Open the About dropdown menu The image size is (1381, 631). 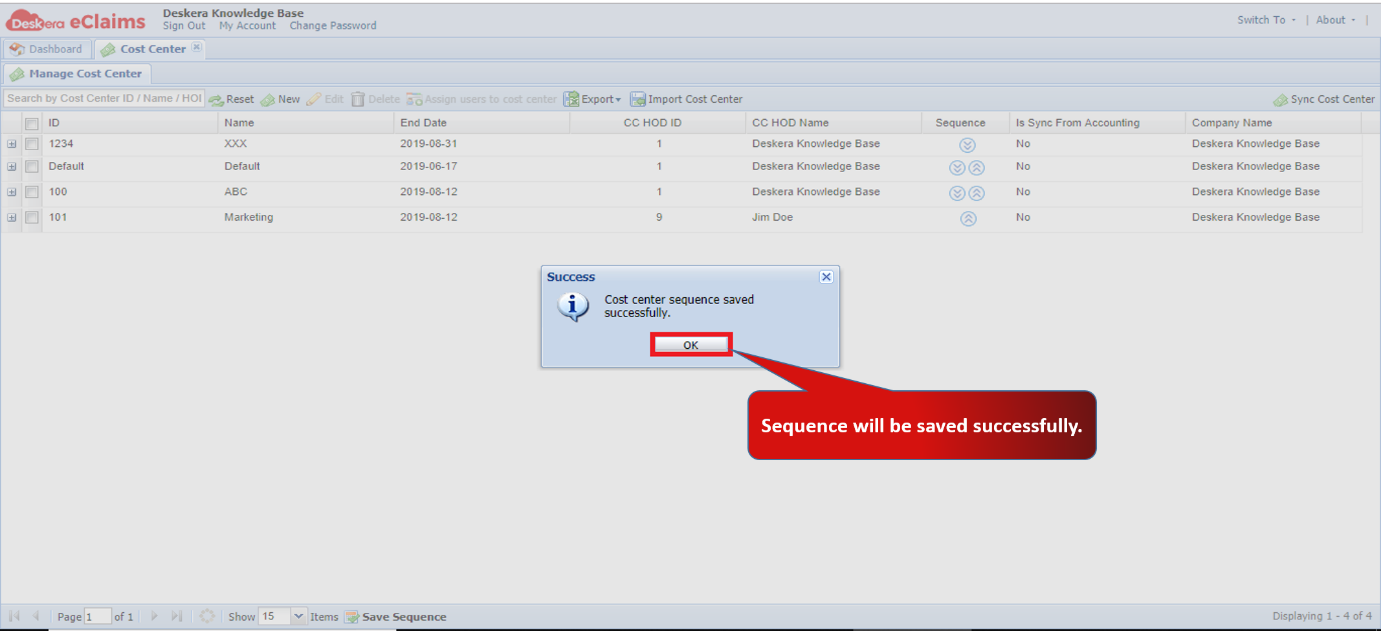1335,20
